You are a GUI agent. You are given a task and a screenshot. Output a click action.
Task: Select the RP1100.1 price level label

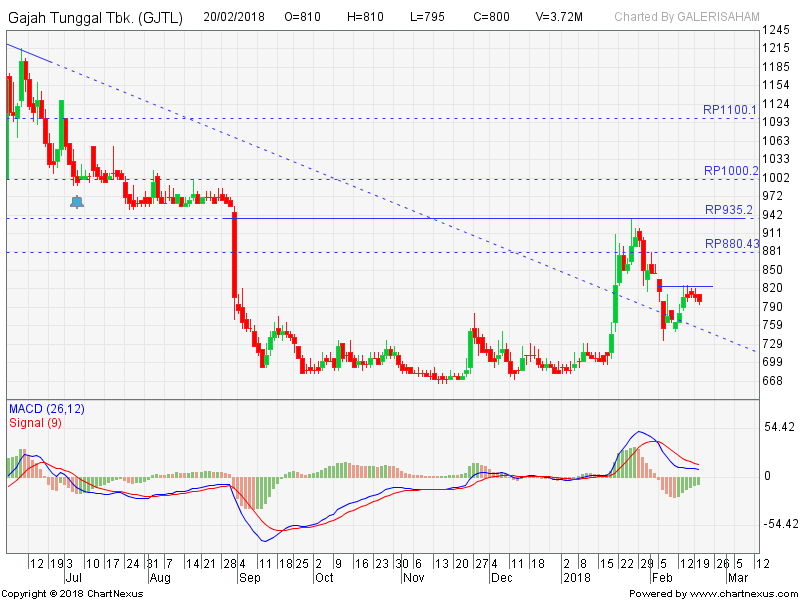pos(730,110)
